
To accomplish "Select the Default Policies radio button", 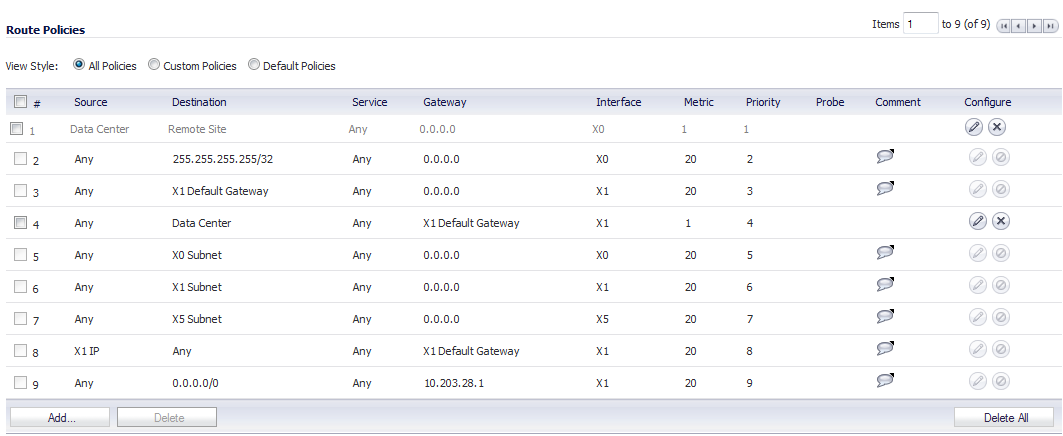I will click(x=254, y=65).
